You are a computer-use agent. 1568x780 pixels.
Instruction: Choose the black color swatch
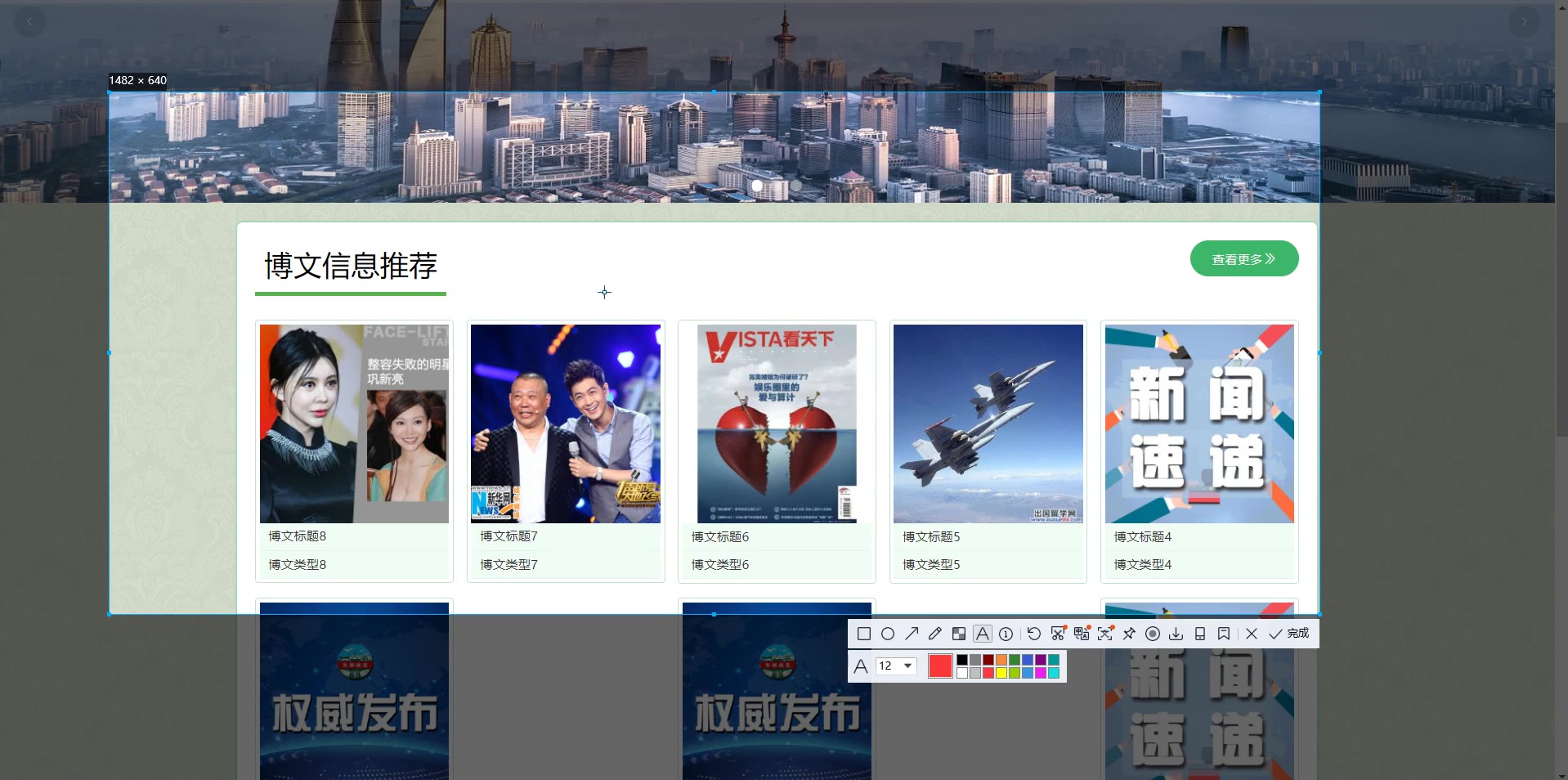click(962, 660)
